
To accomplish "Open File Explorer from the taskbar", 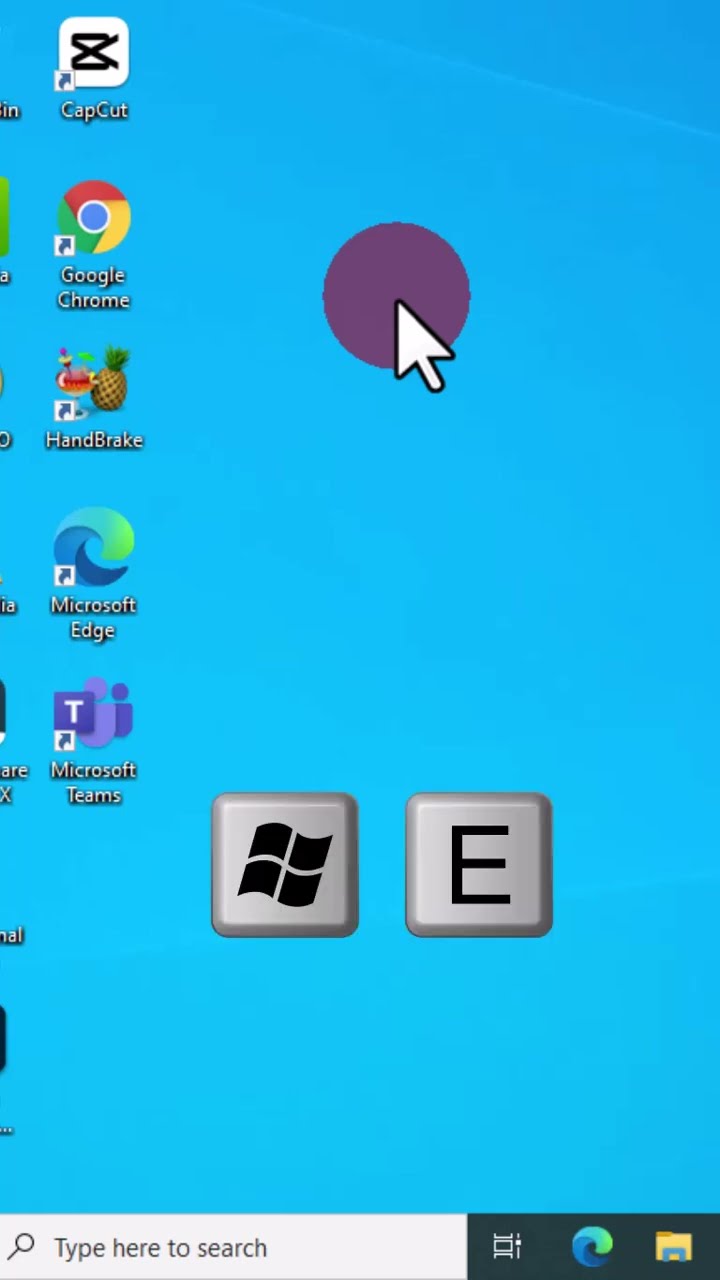I will pyautogui.click(x=674, y=1247).
